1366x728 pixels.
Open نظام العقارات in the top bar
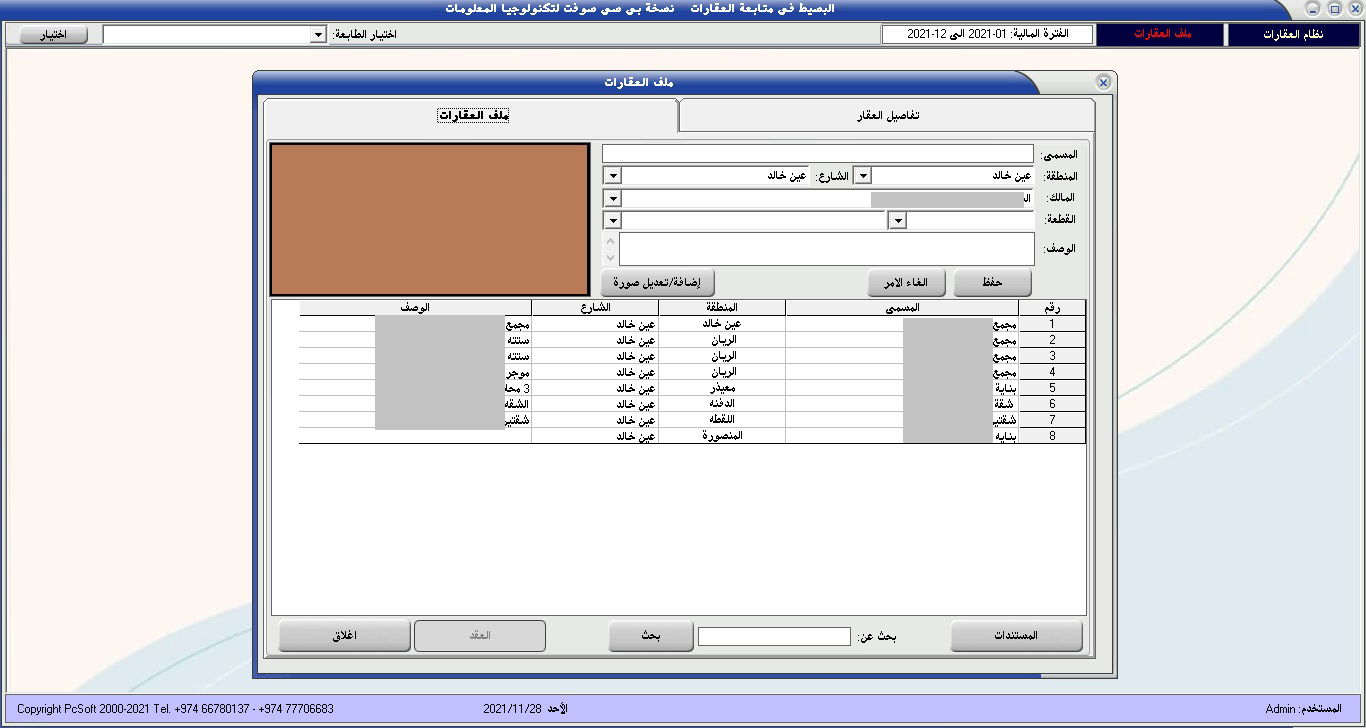tap(1293, 35)
